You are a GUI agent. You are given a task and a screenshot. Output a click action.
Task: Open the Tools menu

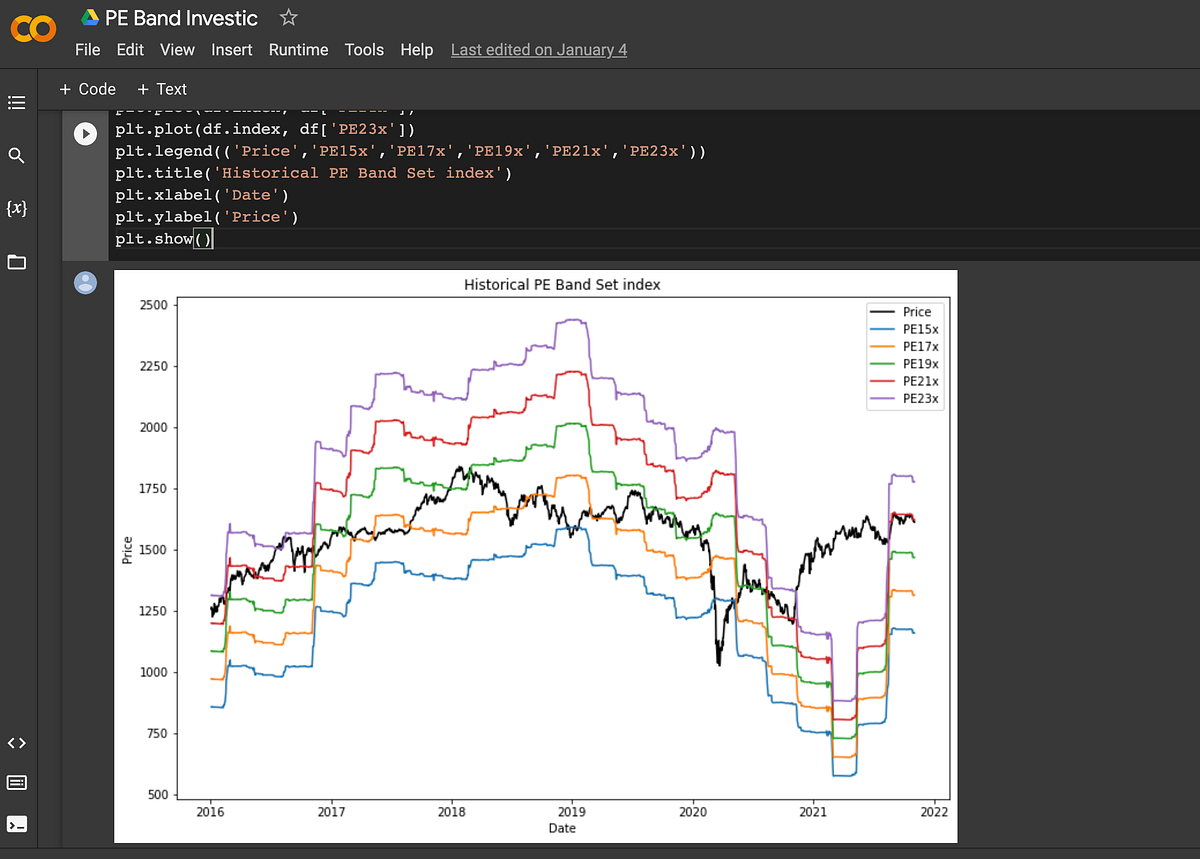364,49
